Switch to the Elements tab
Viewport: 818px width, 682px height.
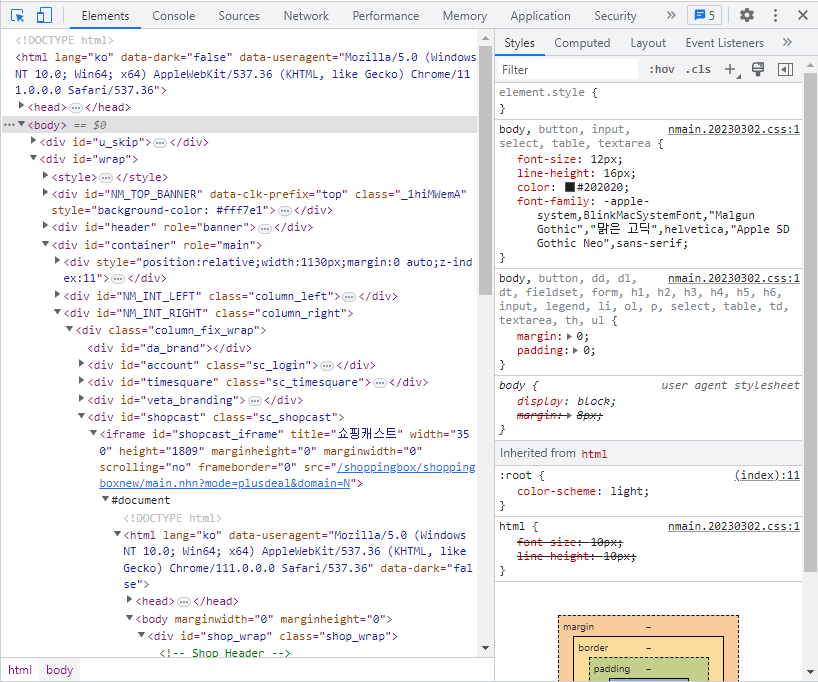(105, 16)
